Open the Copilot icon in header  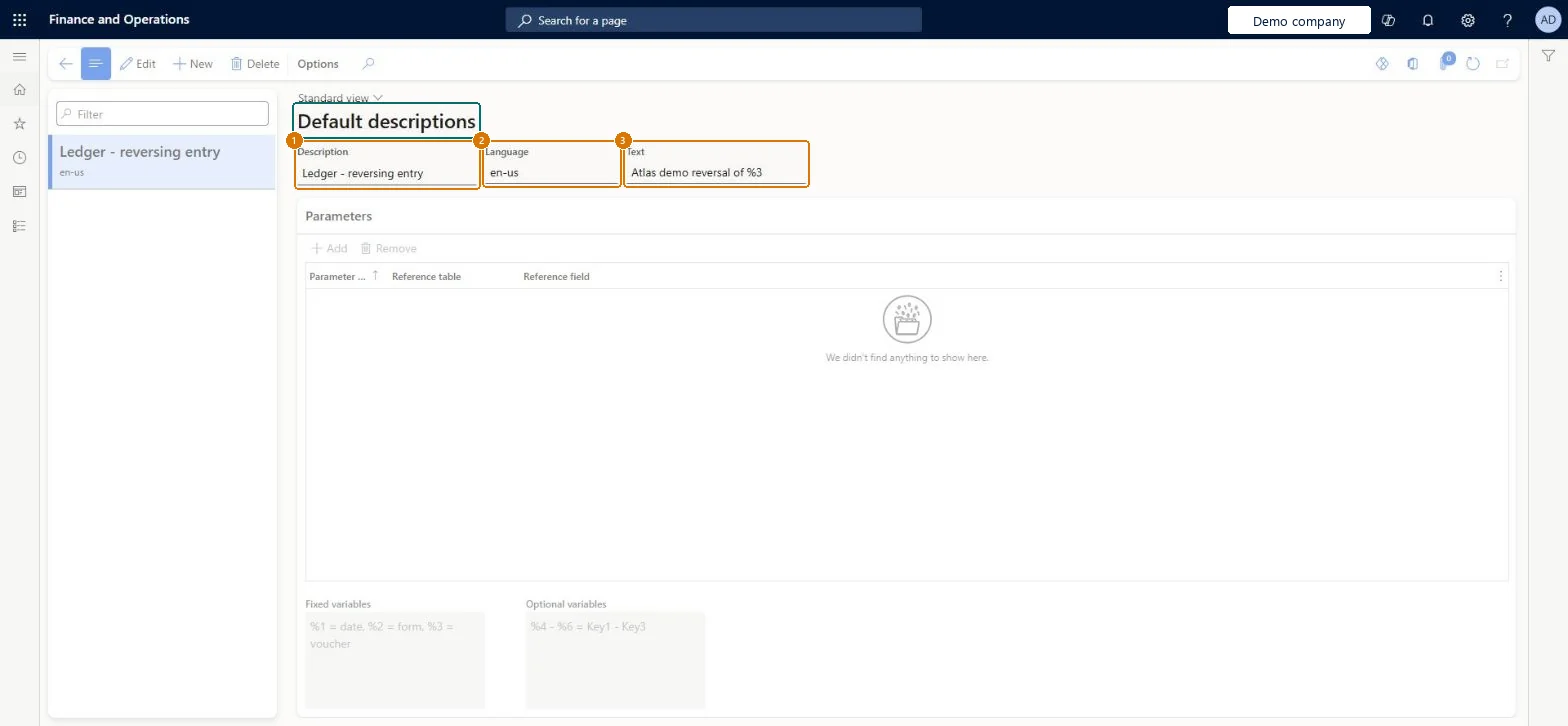1388,20
